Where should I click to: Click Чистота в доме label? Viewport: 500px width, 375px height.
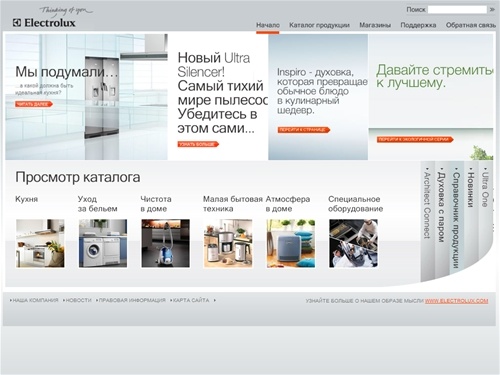coord(156,204)
